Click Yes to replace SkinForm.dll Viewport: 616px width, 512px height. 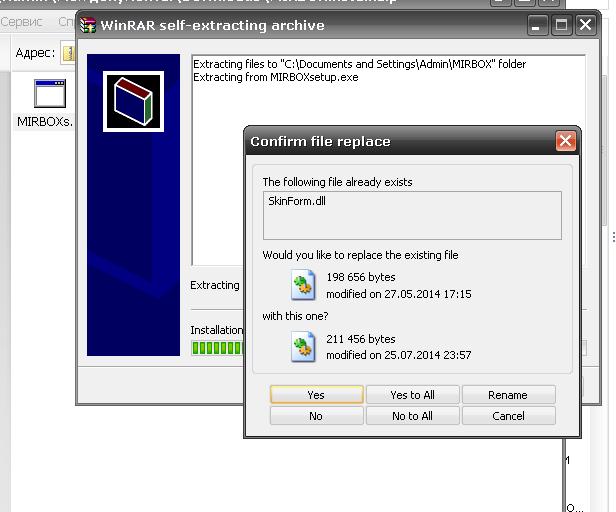click(x=316, y=395)
